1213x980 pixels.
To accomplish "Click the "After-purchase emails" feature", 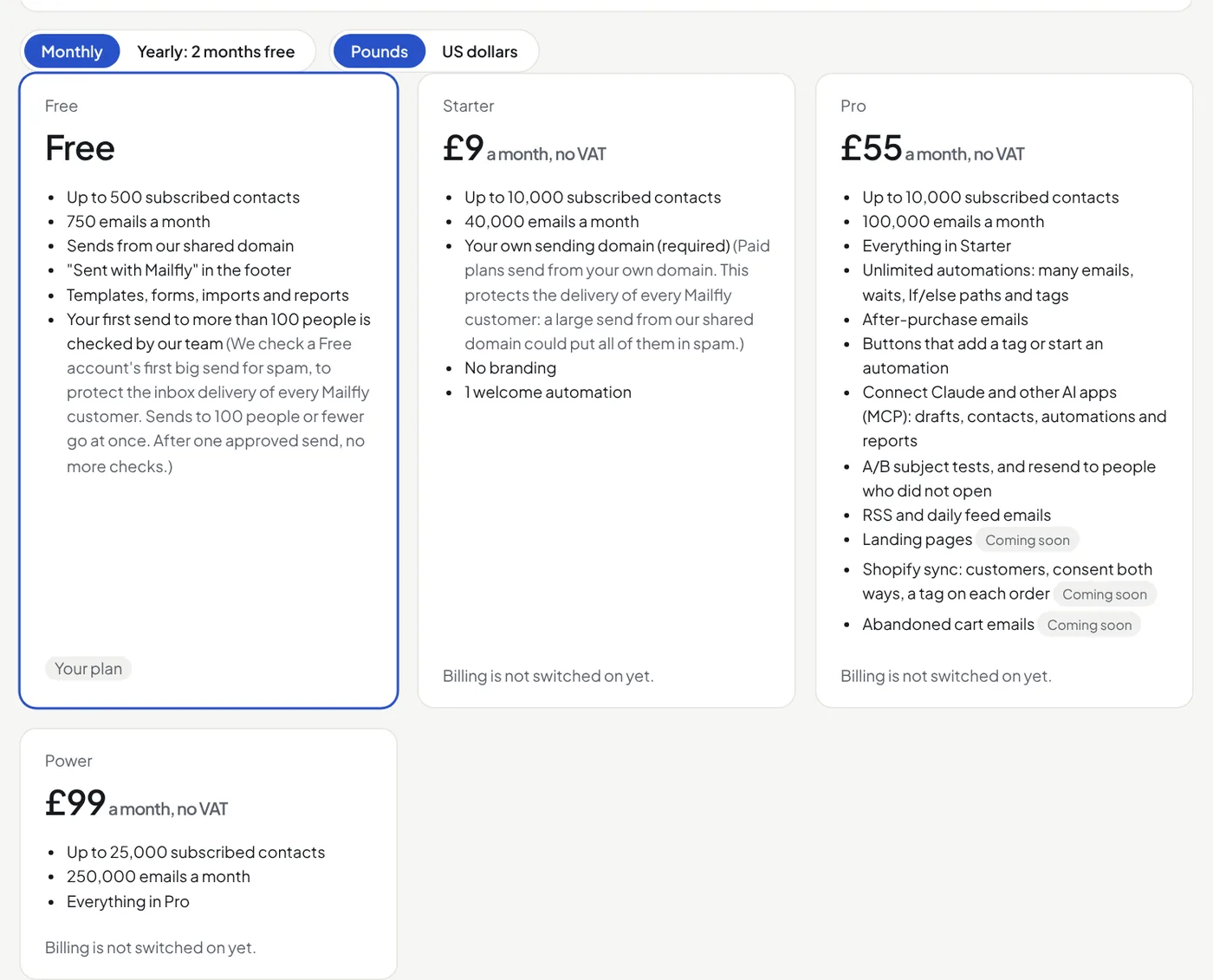I will point(945,320).
